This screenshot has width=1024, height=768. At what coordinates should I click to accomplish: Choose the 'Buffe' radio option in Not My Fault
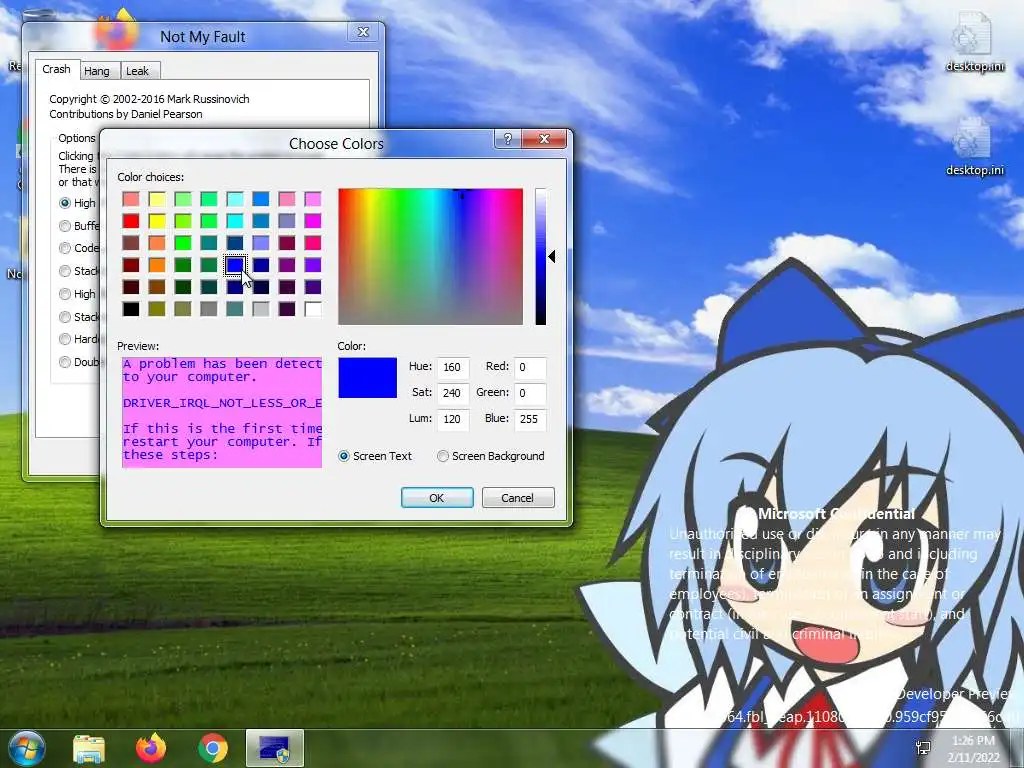[x=65, y=226]
